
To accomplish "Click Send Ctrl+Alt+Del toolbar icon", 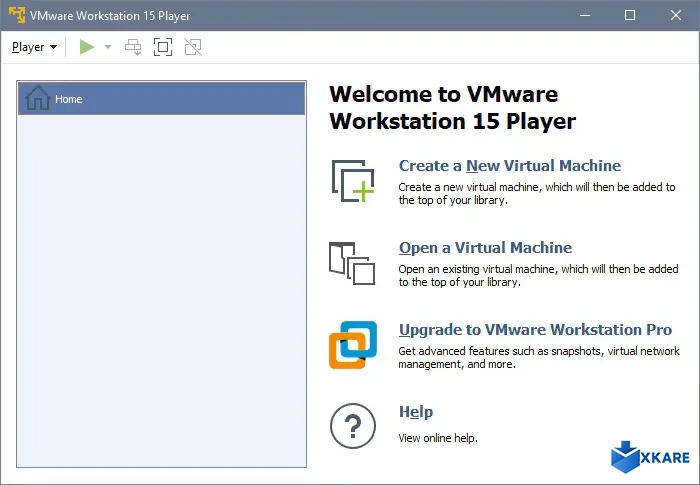I will click(133, 47).
